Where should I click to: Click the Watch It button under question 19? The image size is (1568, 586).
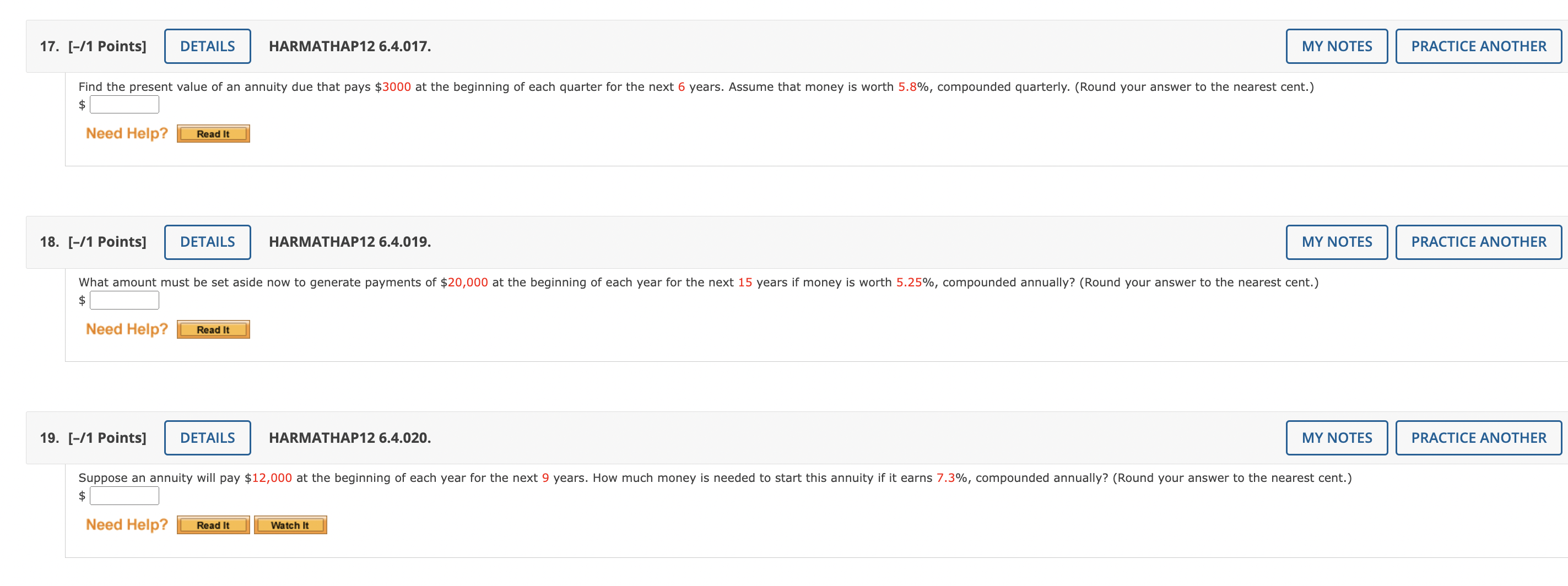click(x=290, y=524)
